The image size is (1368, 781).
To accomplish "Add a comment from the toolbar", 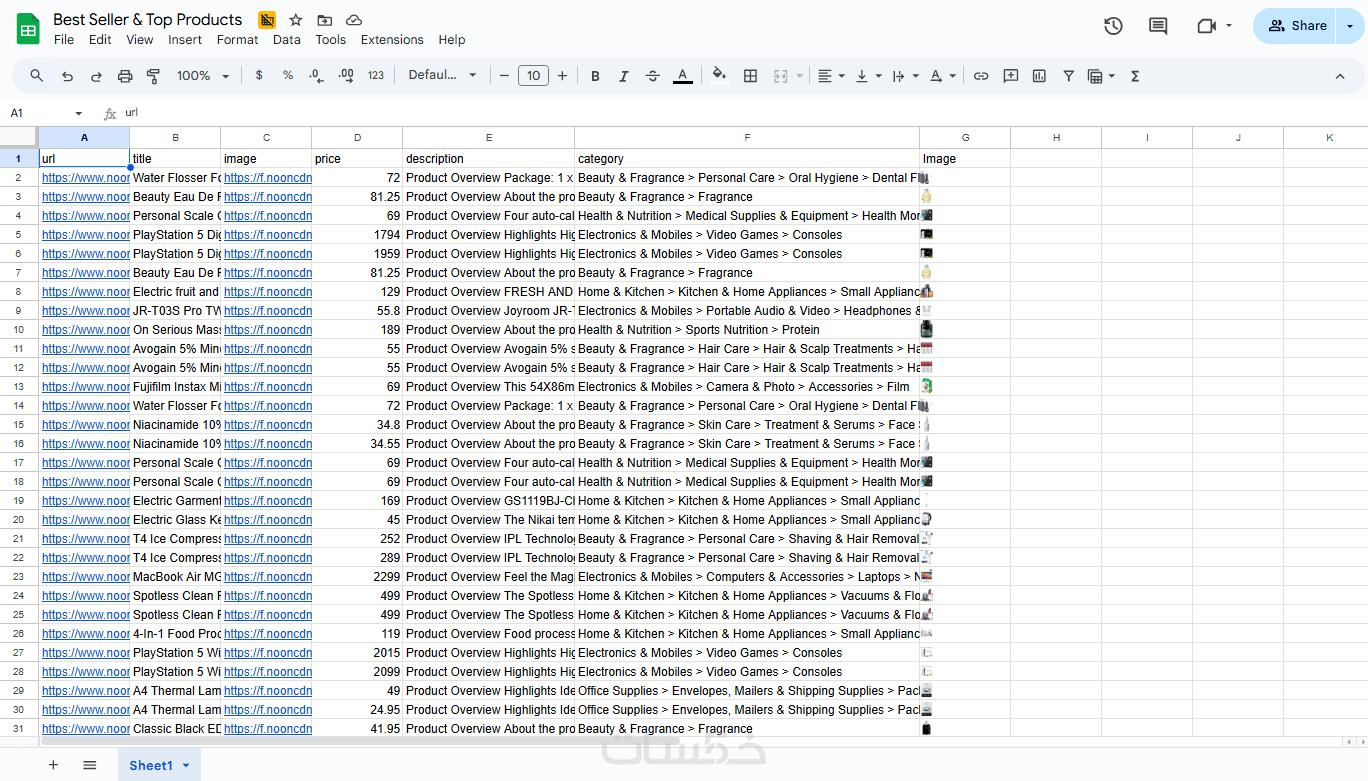I will point(1011,76).
